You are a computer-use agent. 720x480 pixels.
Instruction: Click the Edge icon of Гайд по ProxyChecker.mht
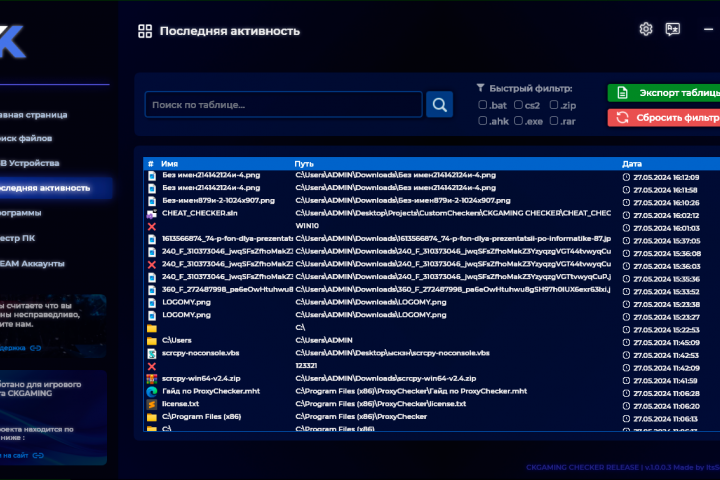pos(152,392)
